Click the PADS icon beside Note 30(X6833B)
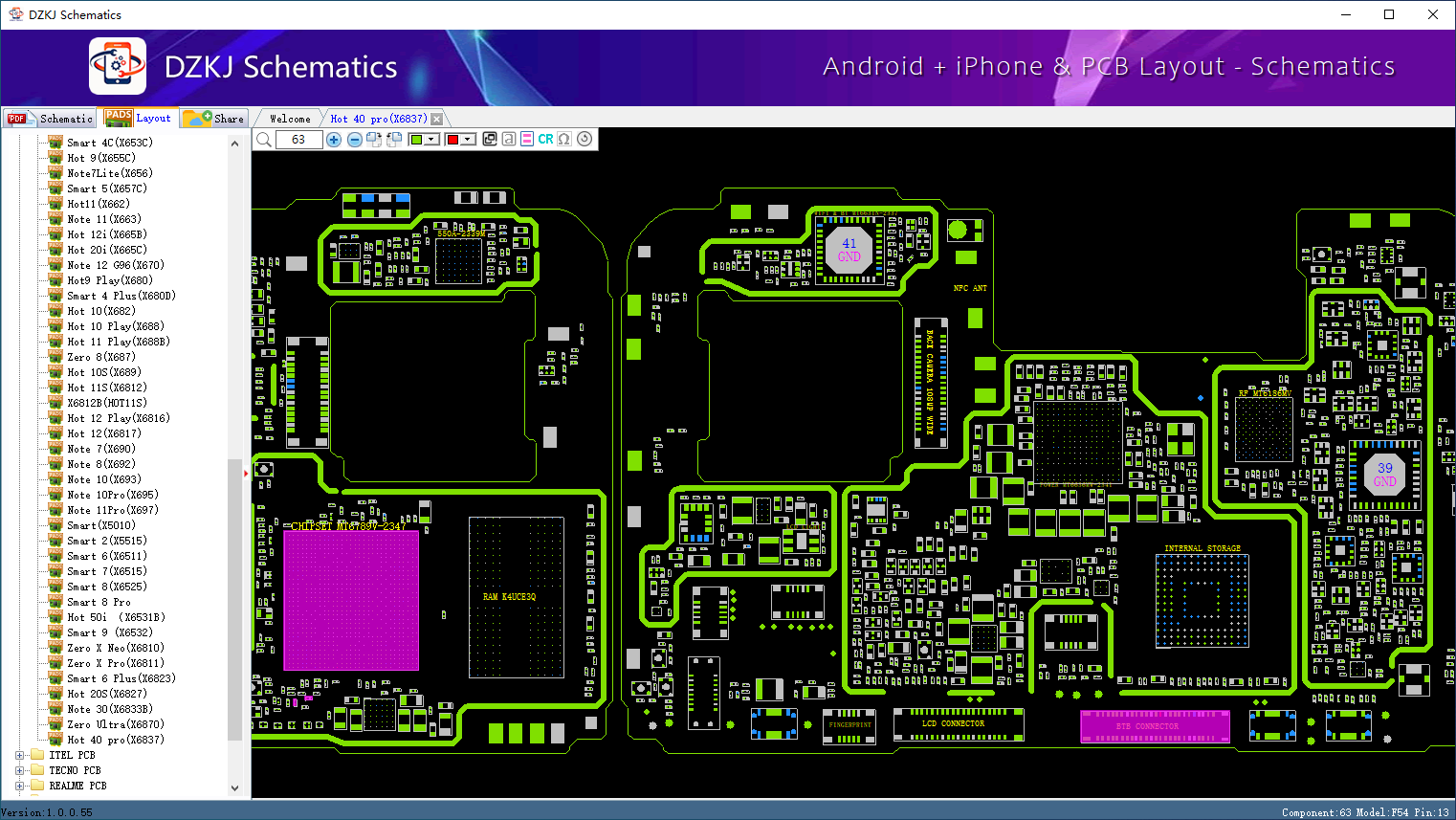Image resolution: width=1456 pixels, height=820 pixels. coord(55,709)
